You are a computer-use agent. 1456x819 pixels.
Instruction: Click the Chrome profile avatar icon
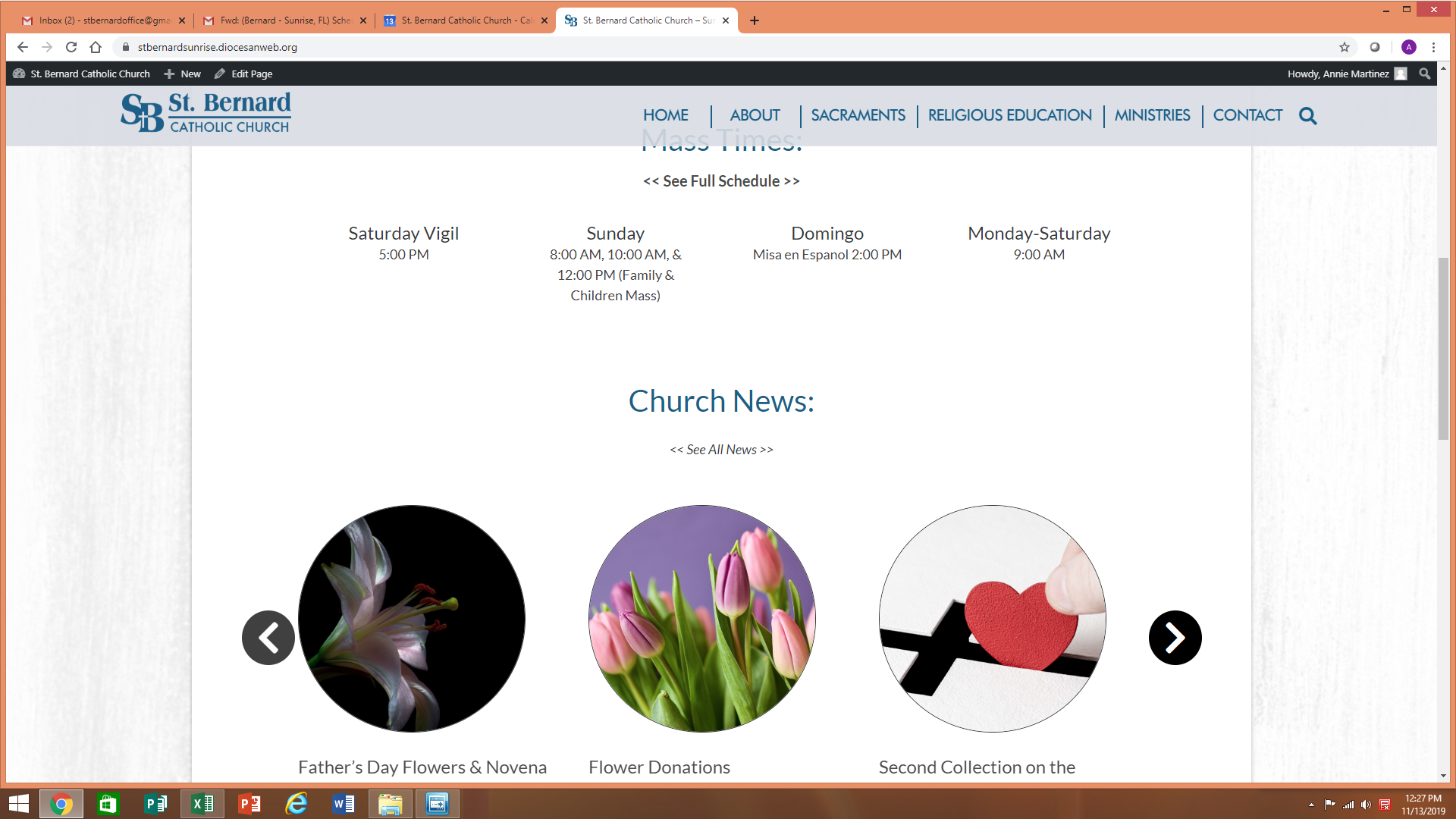coord(1409,47)
